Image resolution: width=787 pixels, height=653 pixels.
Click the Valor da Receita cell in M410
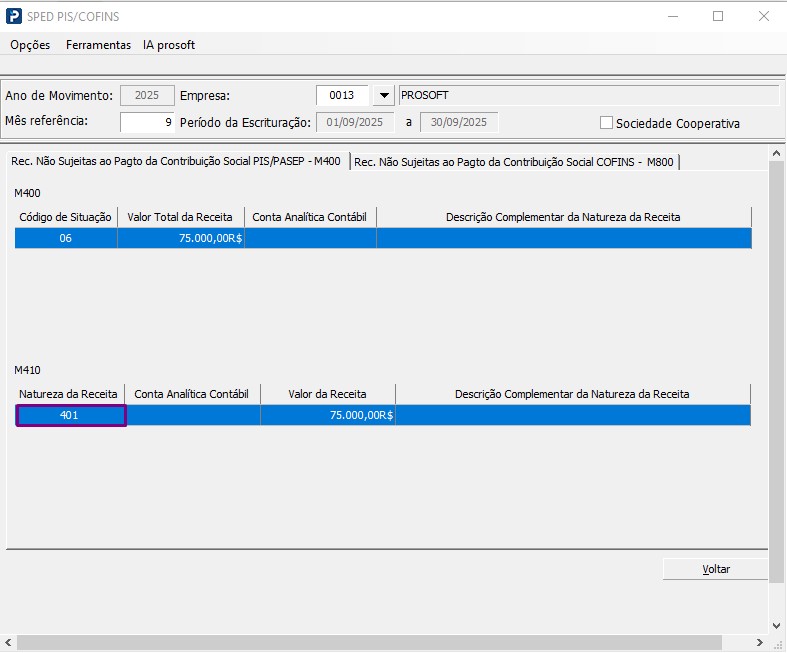[x=327, y=415]
